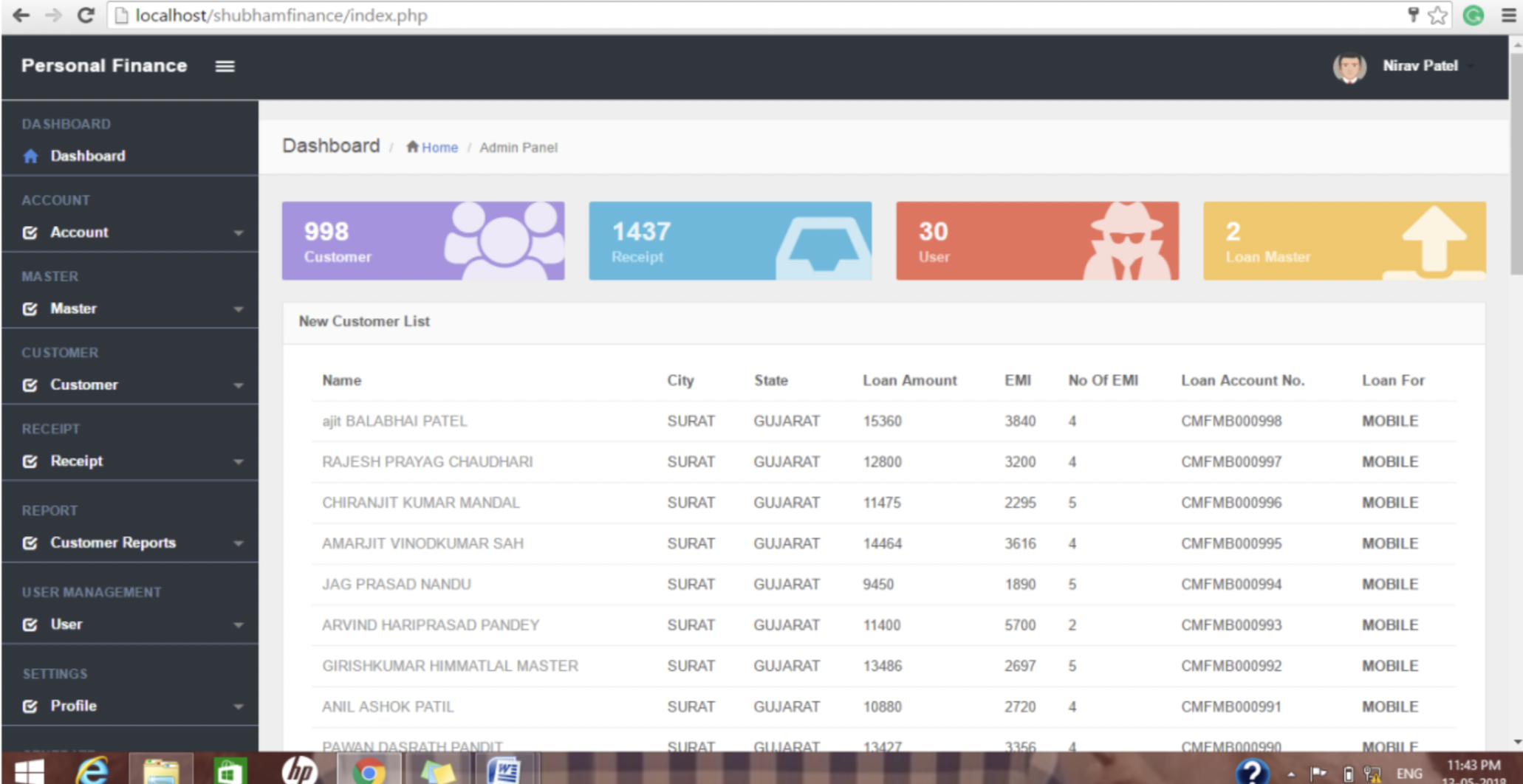Go to Dashboard in the sidebar
The width and height of the screenshot is (1523, 784).
[x=87, y=156]
